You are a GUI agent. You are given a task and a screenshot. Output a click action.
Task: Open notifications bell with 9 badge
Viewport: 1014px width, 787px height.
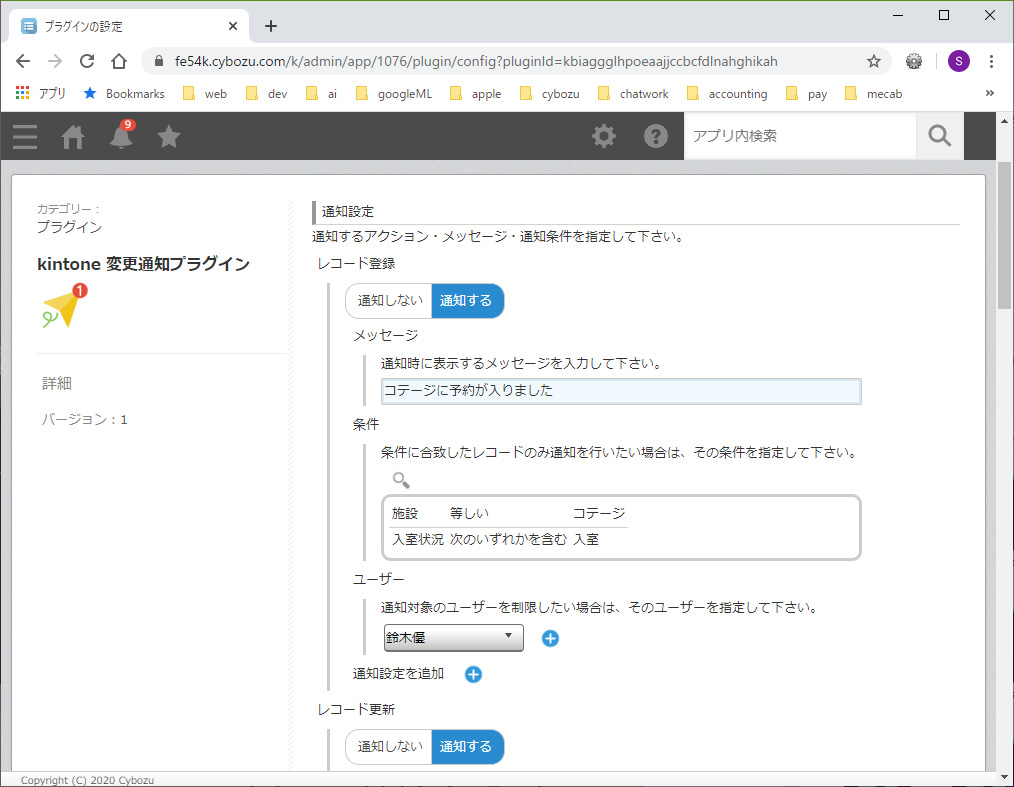pyautogui.click(x=121, y=135)
